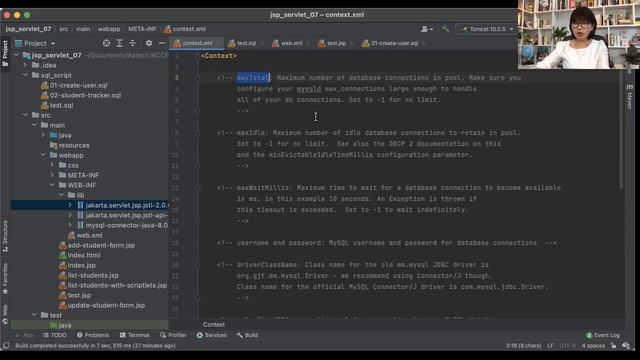Image resolution: width=640 pixels, height=360 pixels.
Task: Hide the Project panel with minus icon
Action: (x=162, y=43)
